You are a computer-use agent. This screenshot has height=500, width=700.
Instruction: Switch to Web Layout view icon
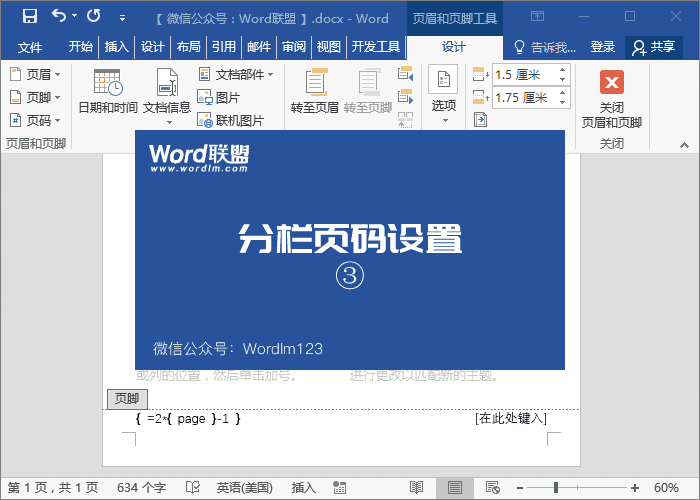pos(492,488)
